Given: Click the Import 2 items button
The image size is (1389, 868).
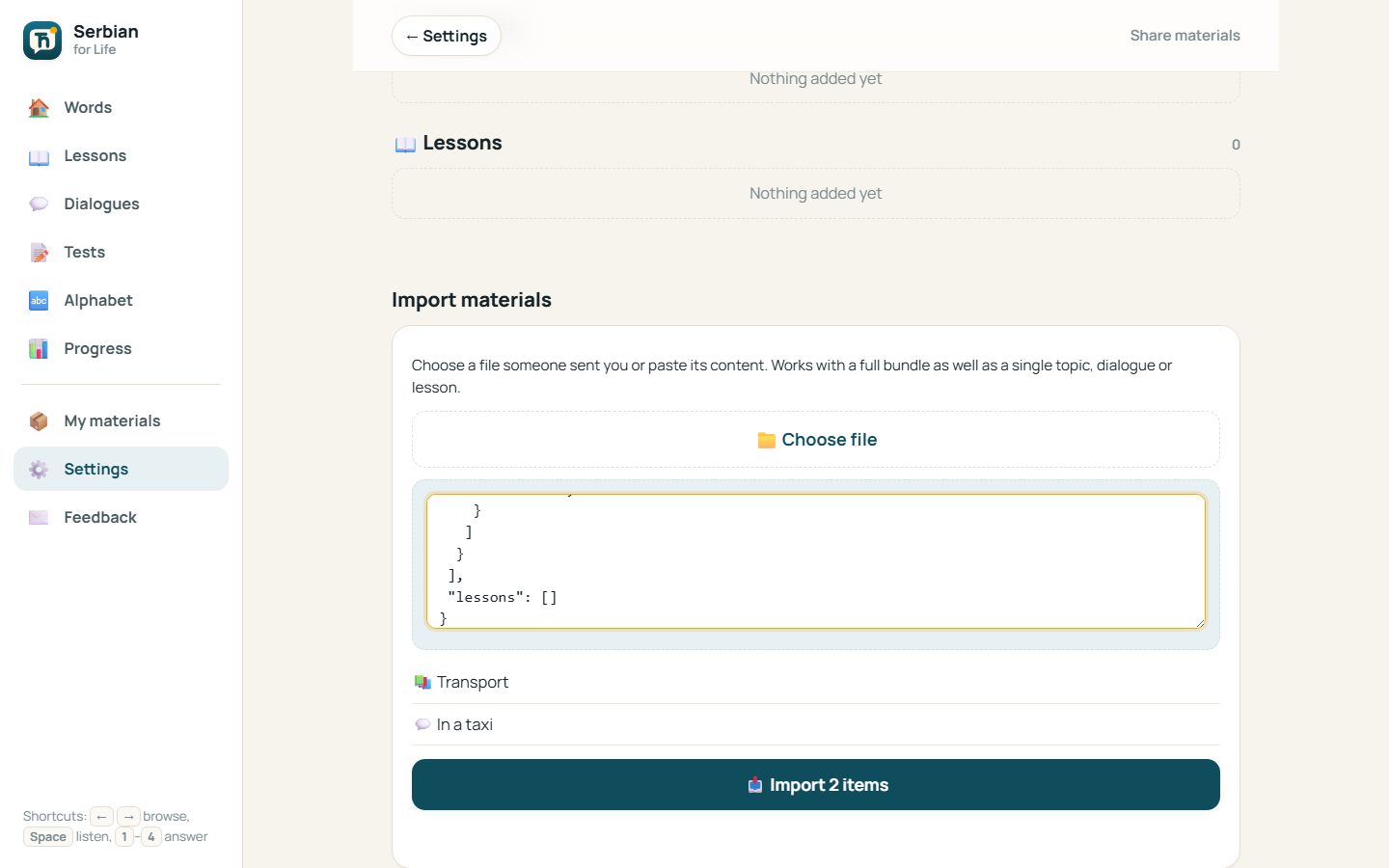Looking at the screenshot, I should coord(816,785).
